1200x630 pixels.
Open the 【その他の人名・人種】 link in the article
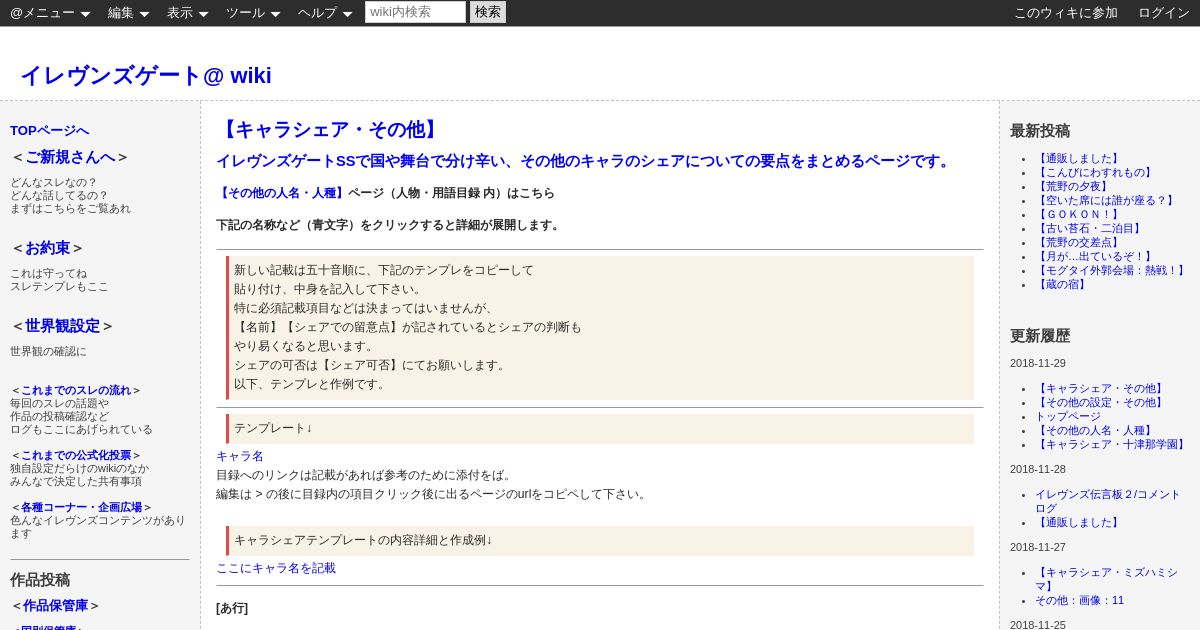282,193
